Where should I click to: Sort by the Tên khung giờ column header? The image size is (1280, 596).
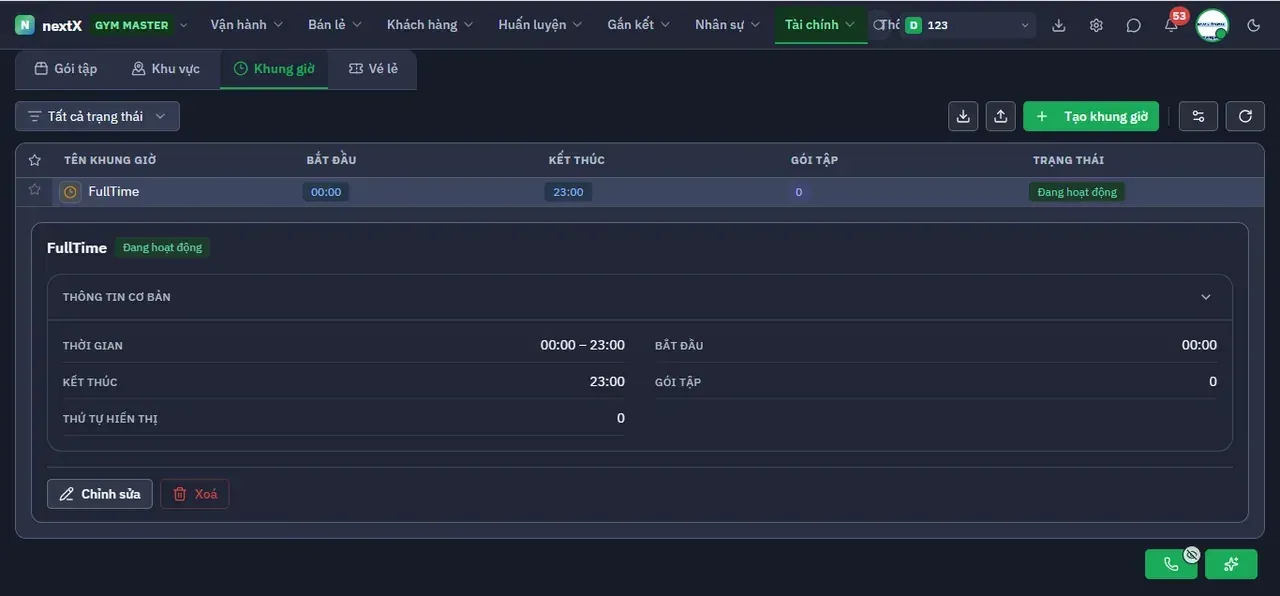(x=110, y=160)
